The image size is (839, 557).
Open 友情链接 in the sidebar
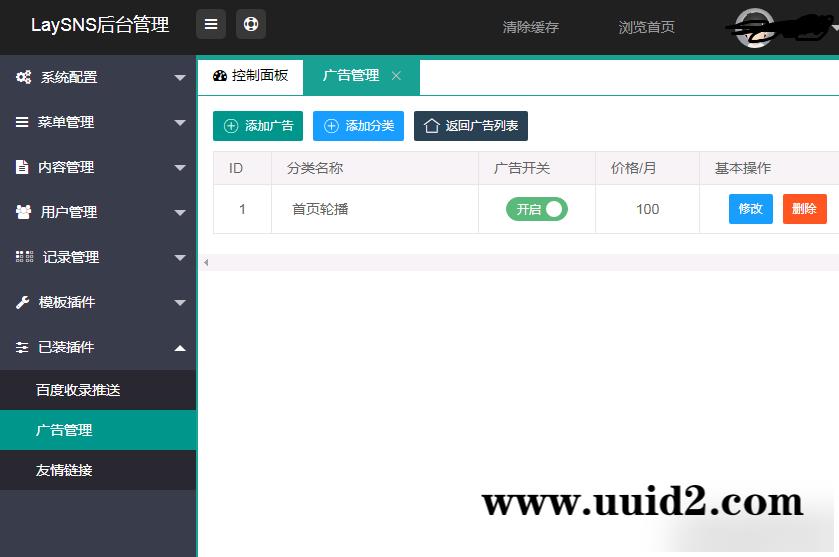(x=64, y=469)
